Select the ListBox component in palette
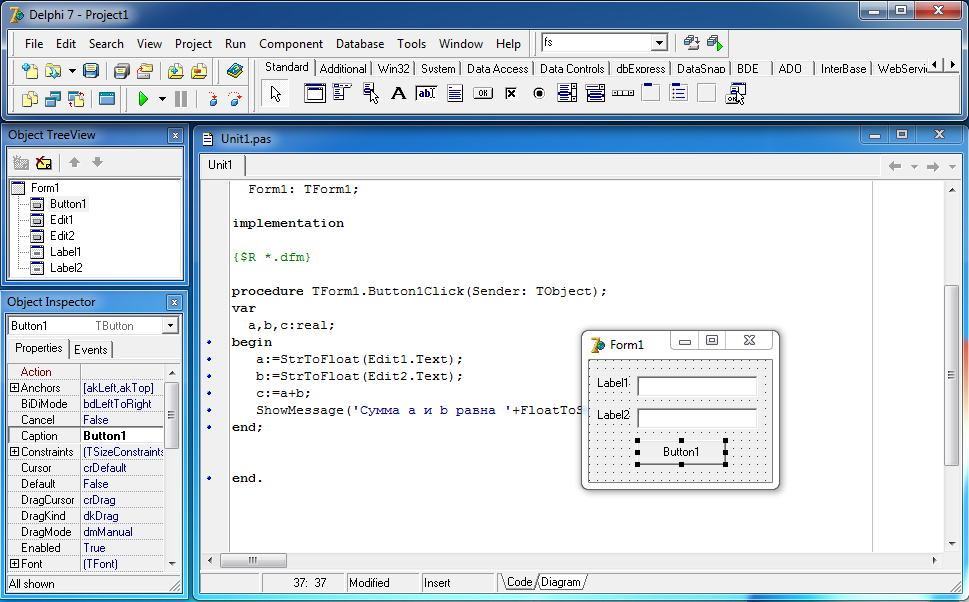 [567, 93]
